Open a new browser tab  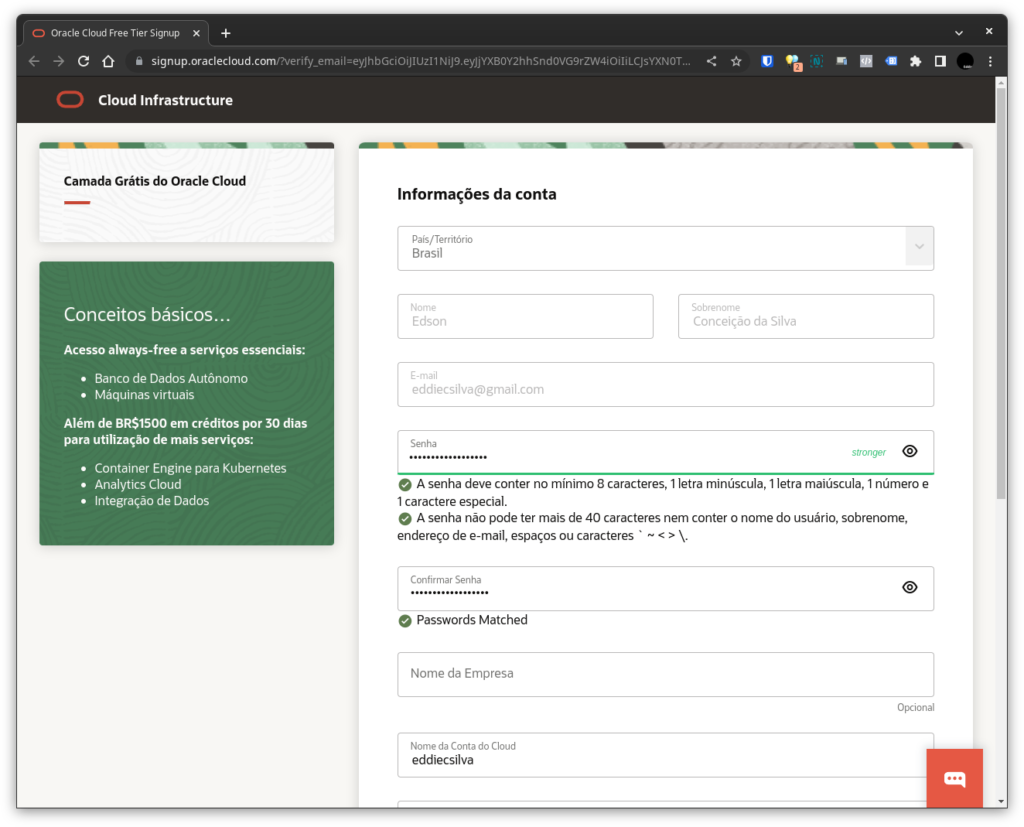226,33
